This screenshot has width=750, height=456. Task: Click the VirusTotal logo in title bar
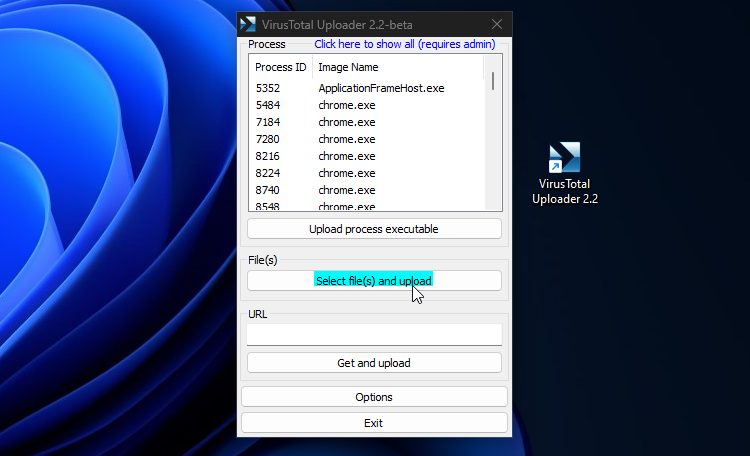pos(248,24)
